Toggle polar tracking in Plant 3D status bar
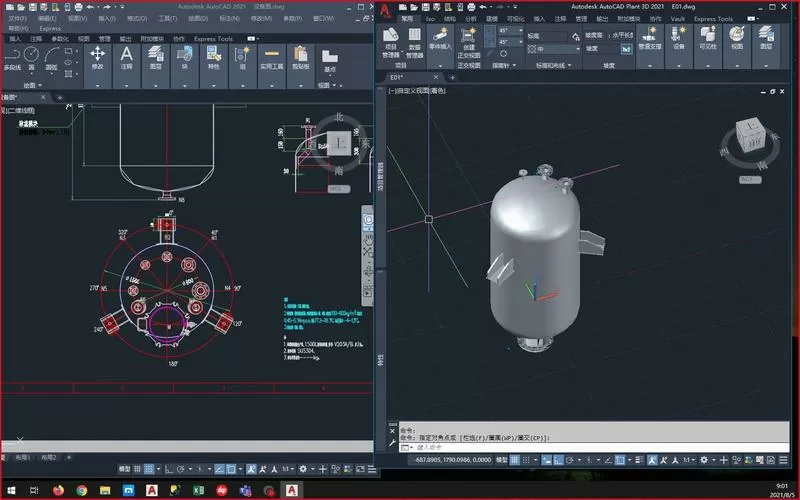This screenshot has width=800, height=500. pyautogui.click(x=570, y=460)
